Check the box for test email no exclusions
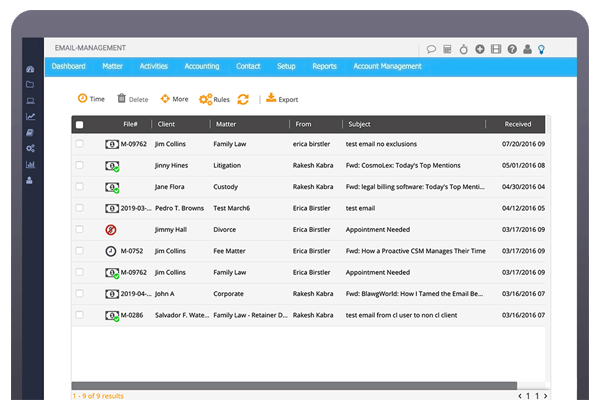The height and width of the screenshot is (400, 600). [x=79, y=144]
